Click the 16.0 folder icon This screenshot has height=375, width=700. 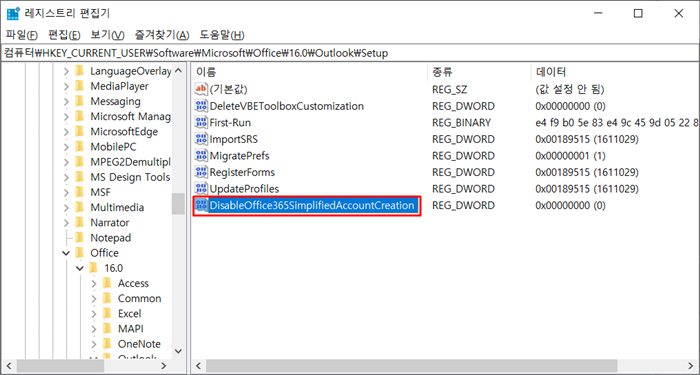93,268
